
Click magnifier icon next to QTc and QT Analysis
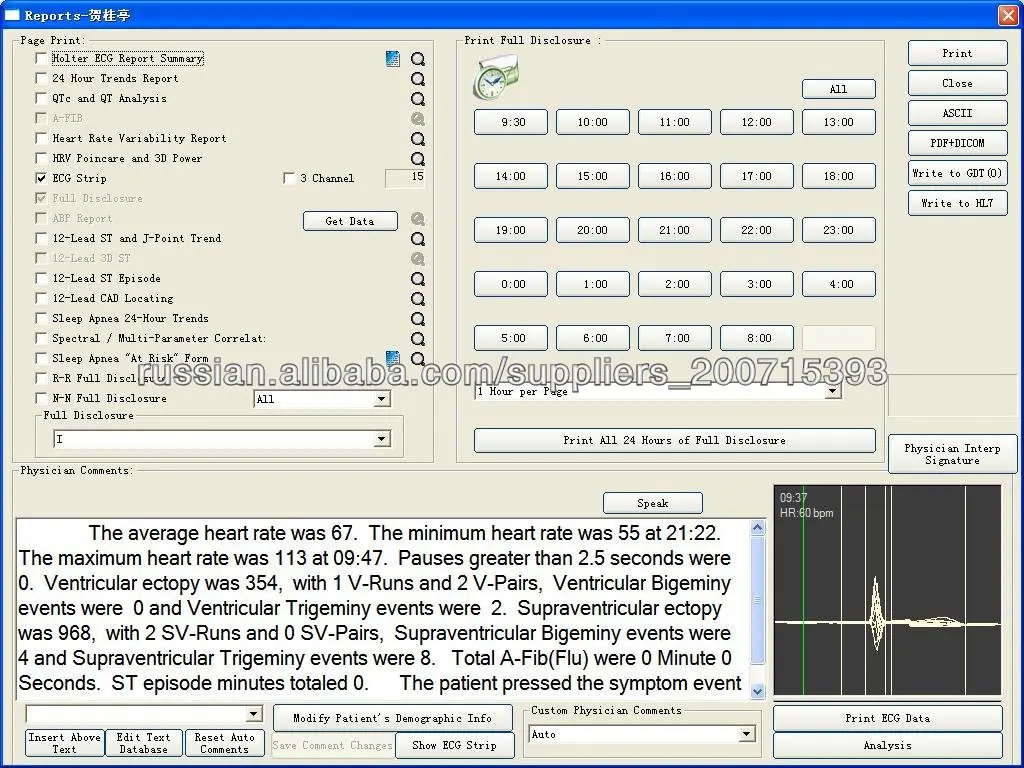point(418,99)
